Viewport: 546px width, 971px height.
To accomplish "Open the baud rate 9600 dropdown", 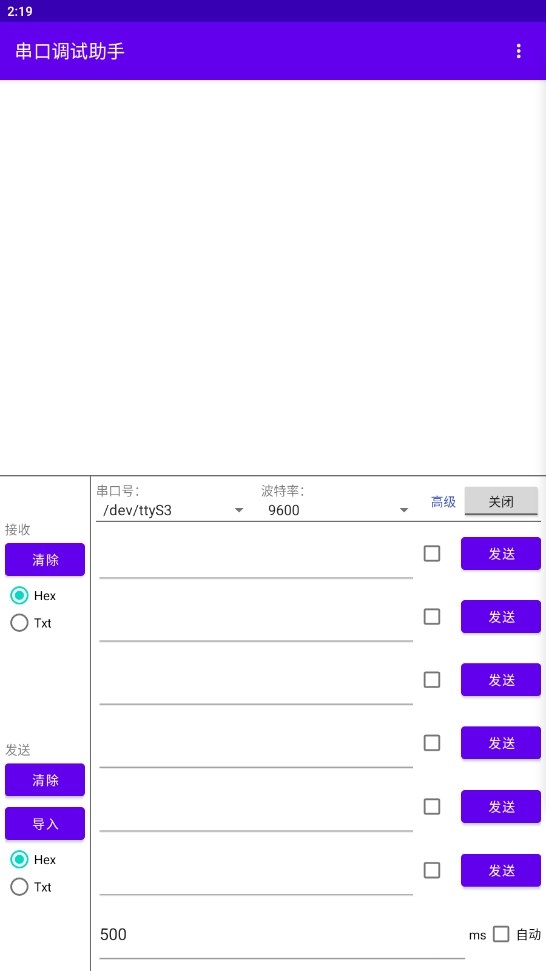I will tap(335, 510).
